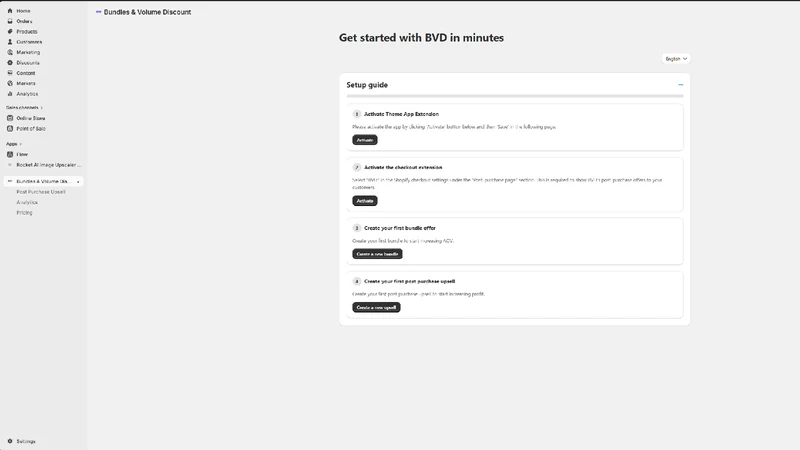Click 'Create your first bundle offer' heading
The image size is (800, 450).
pyautogui.click(x=400, y=228)
